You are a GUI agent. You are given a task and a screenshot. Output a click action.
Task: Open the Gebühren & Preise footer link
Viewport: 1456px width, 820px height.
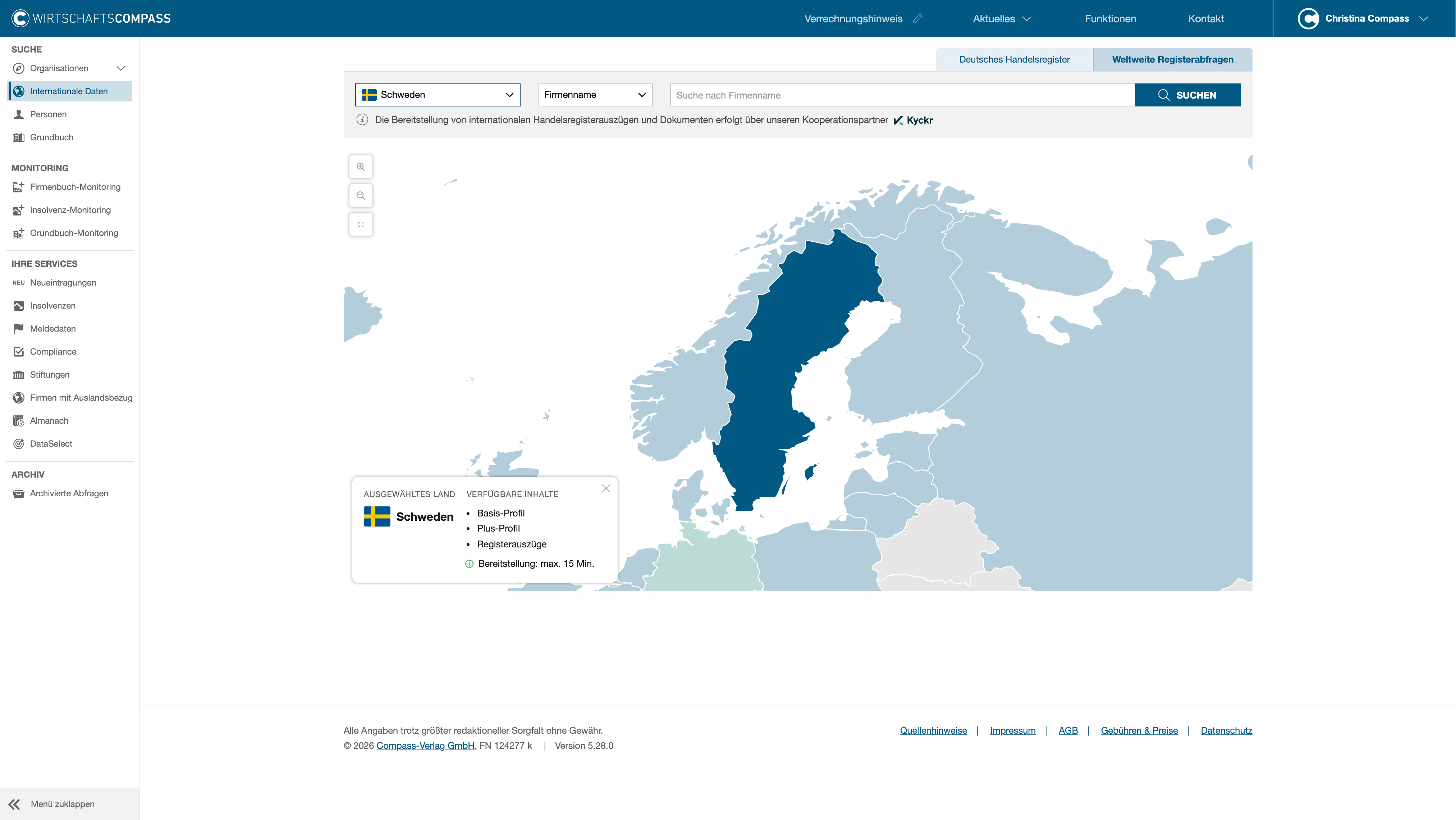coord(1139,731)
